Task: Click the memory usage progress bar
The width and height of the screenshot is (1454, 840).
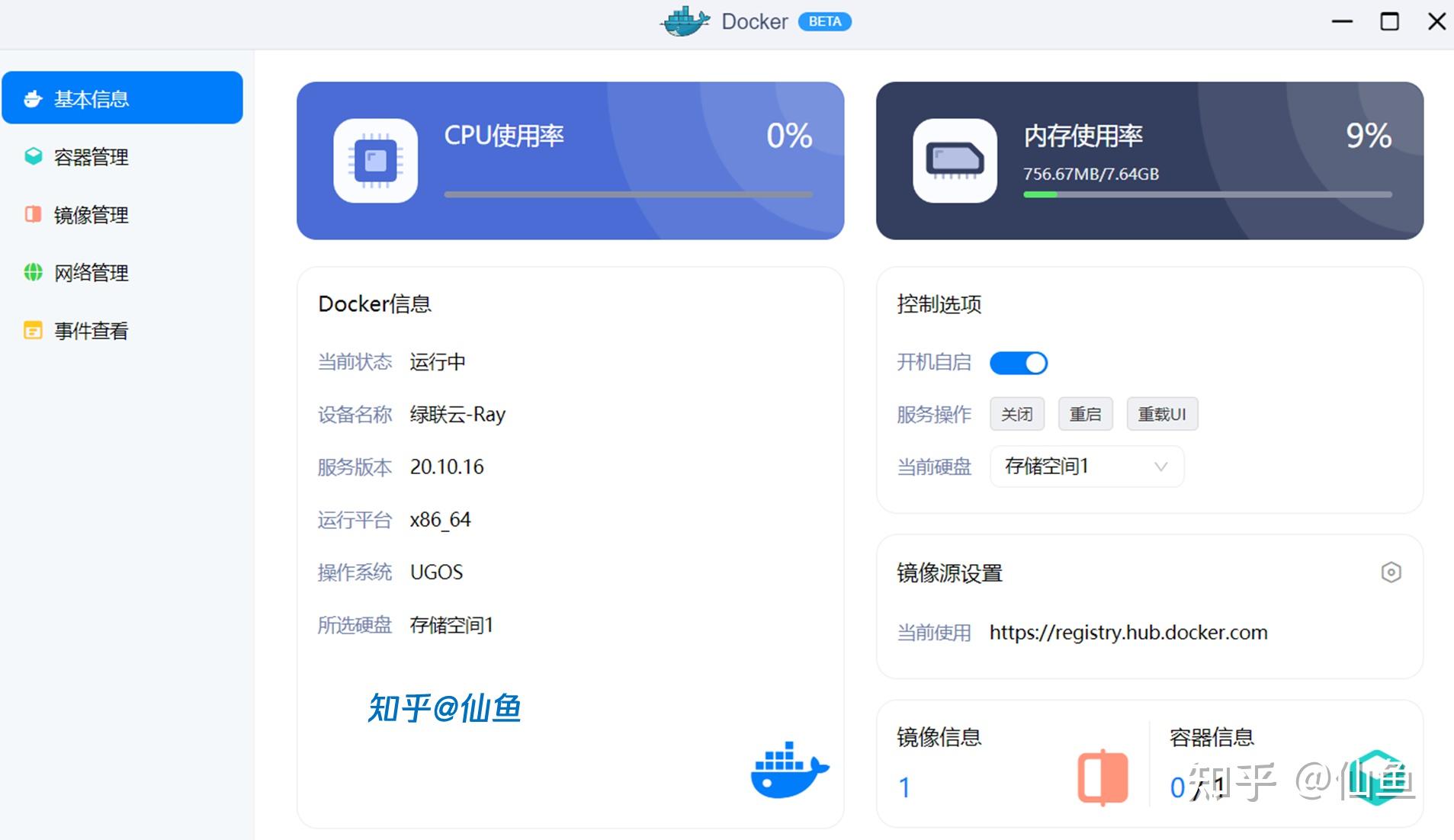Action: pyautogui.click(x=1208, y=194)
